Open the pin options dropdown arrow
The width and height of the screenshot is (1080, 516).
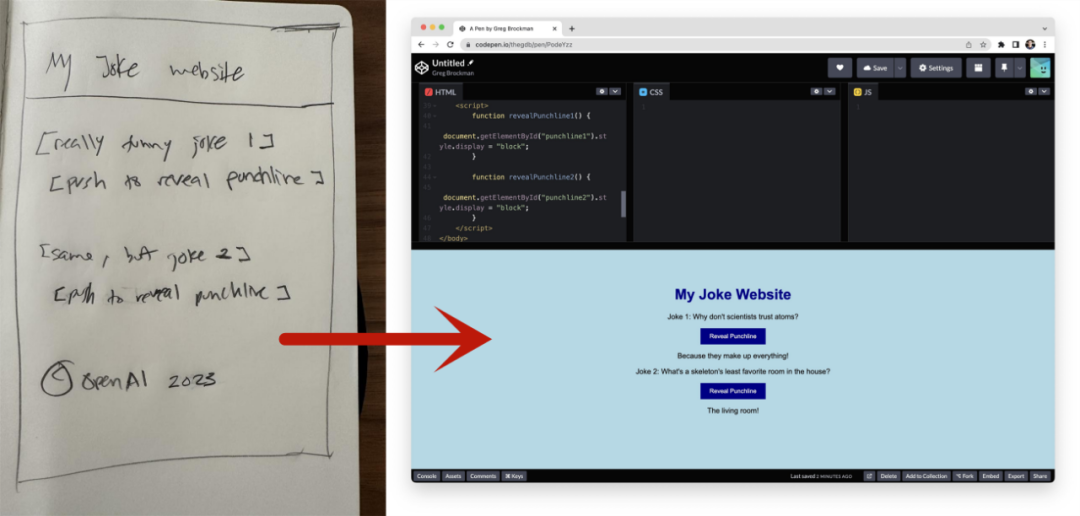[1020, 68]
